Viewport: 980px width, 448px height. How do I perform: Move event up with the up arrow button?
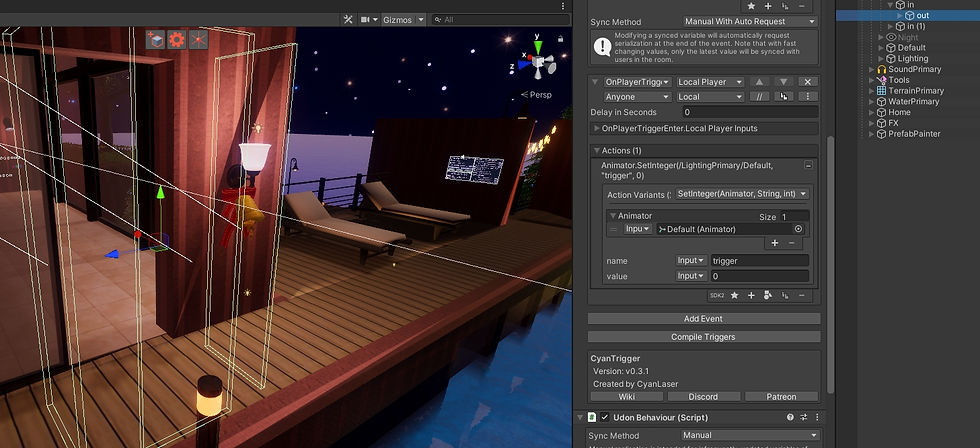[759, 82]
